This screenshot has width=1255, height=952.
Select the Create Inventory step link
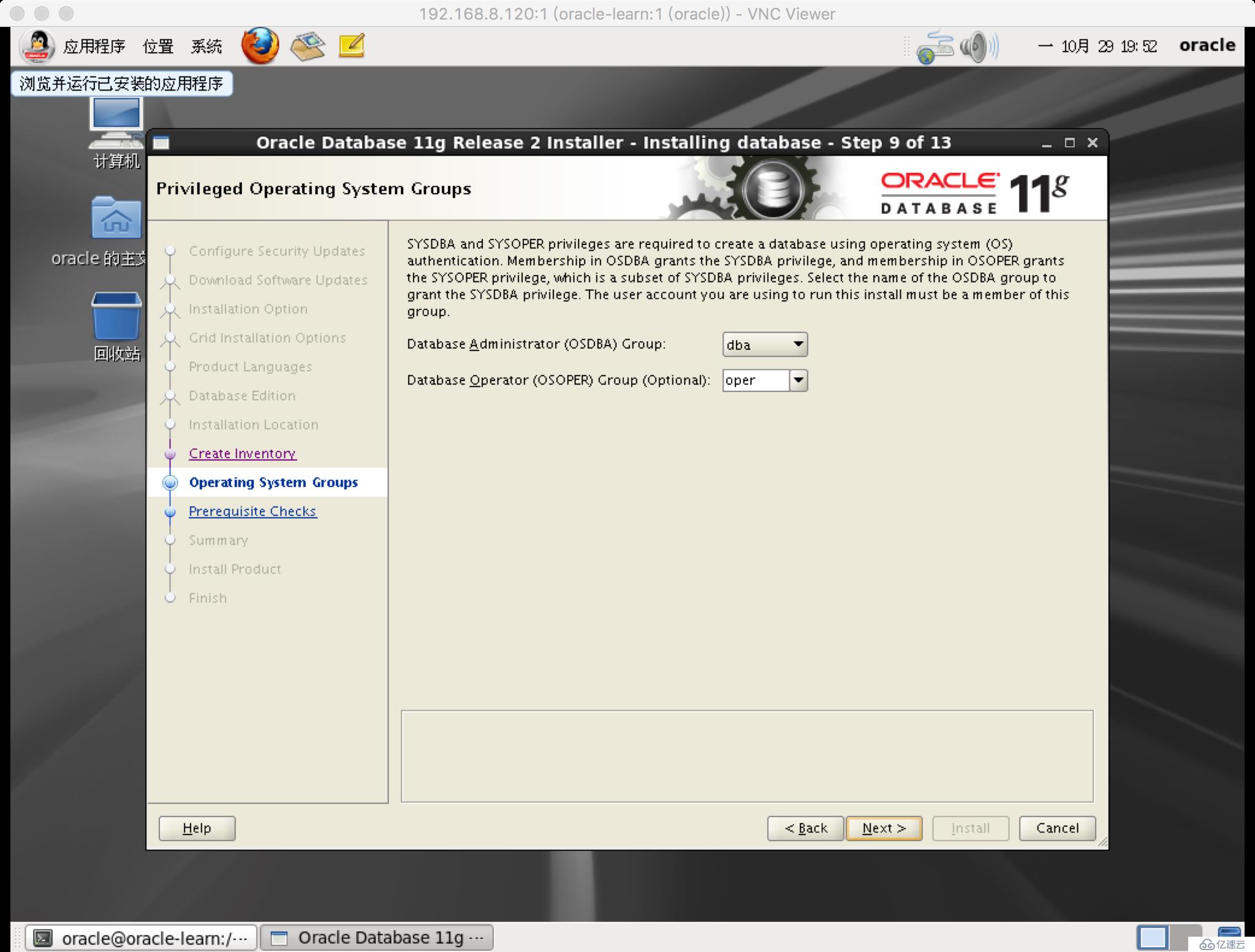(242, 453)
